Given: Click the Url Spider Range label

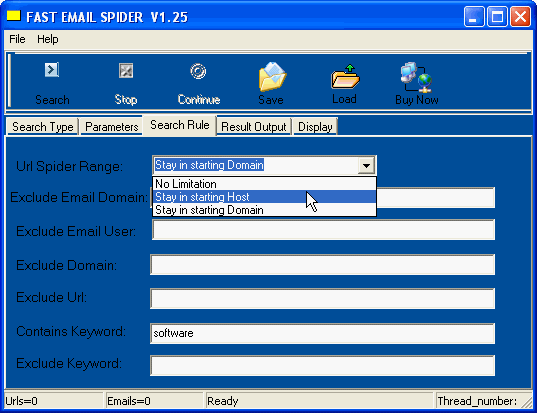Looking at the screenshot, I should pos(69,166).
